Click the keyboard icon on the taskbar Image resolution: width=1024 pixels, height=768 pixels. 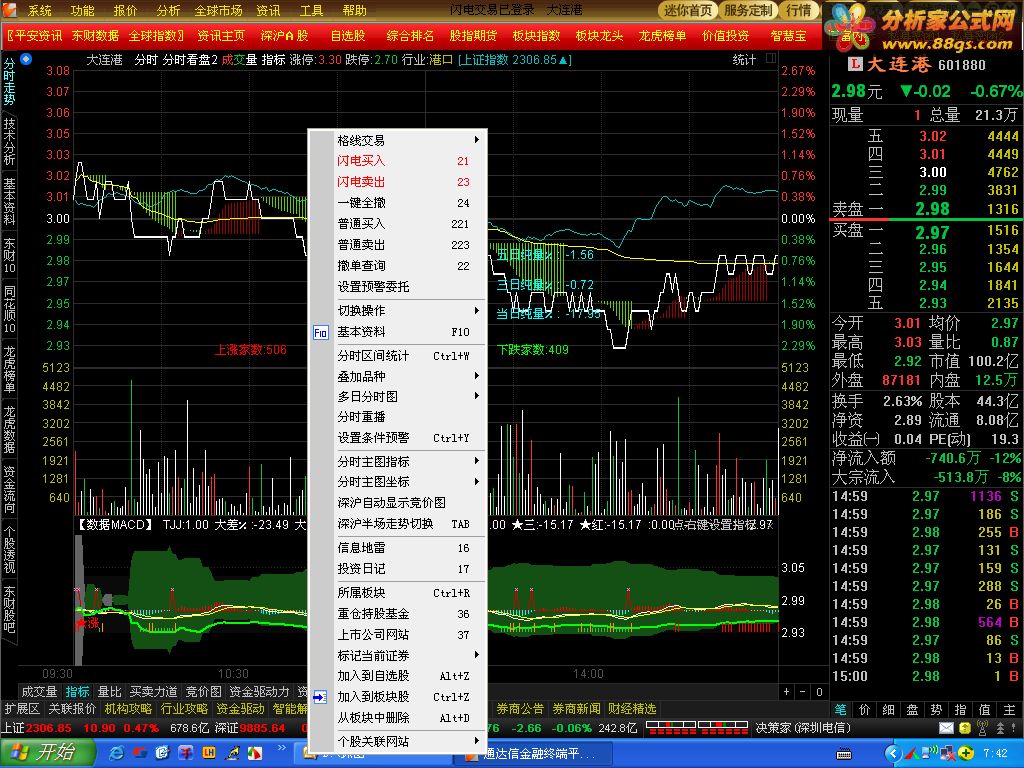pos(844,754)
